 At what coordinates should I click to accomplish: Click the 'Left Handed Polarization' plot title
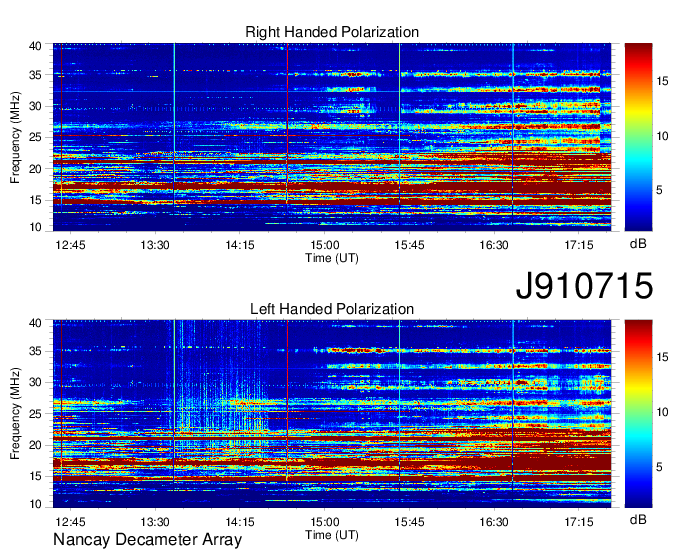332,309
